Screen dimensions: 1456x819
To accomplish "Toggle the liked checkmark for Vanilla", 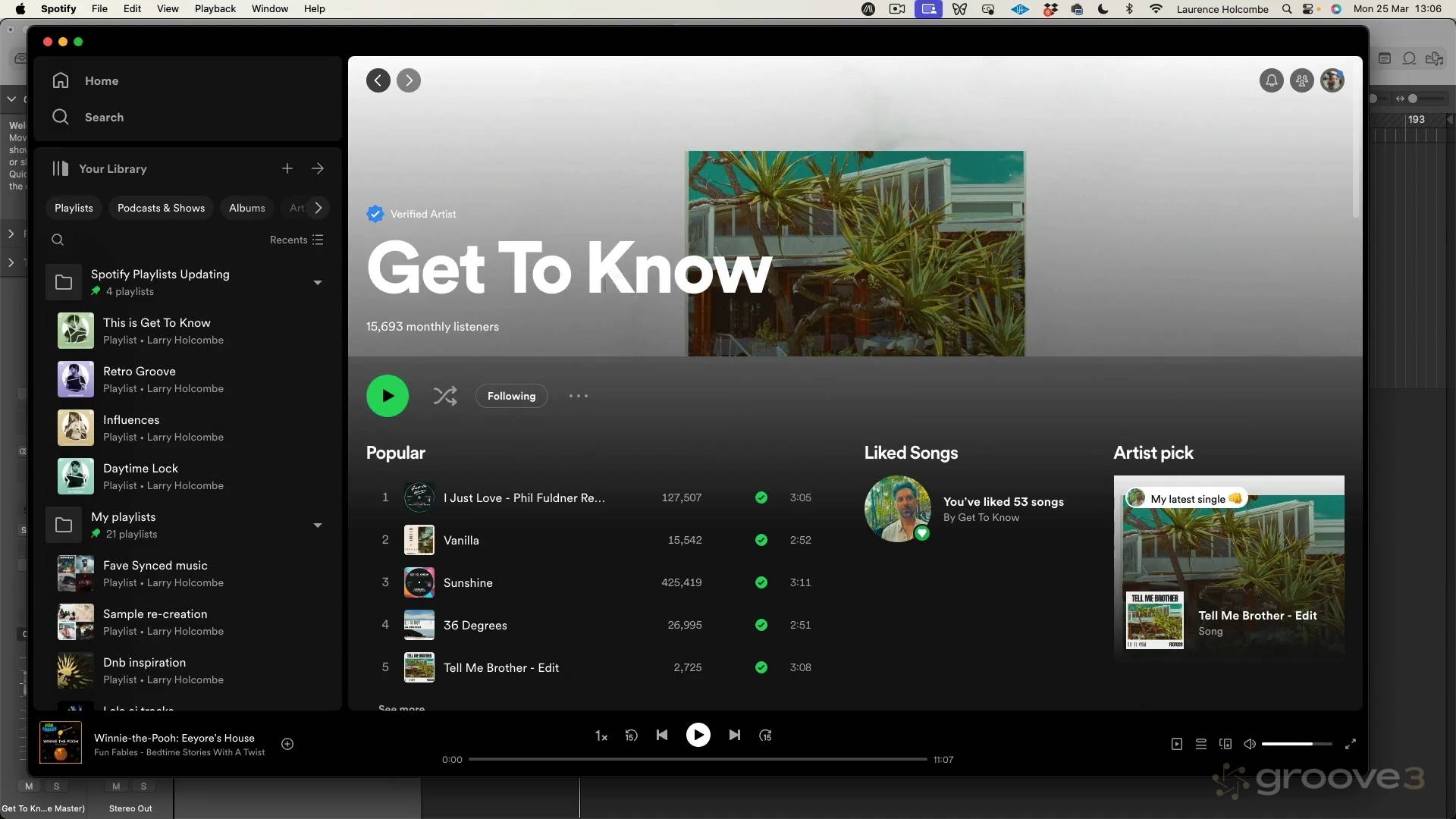I will pos(761,540).
